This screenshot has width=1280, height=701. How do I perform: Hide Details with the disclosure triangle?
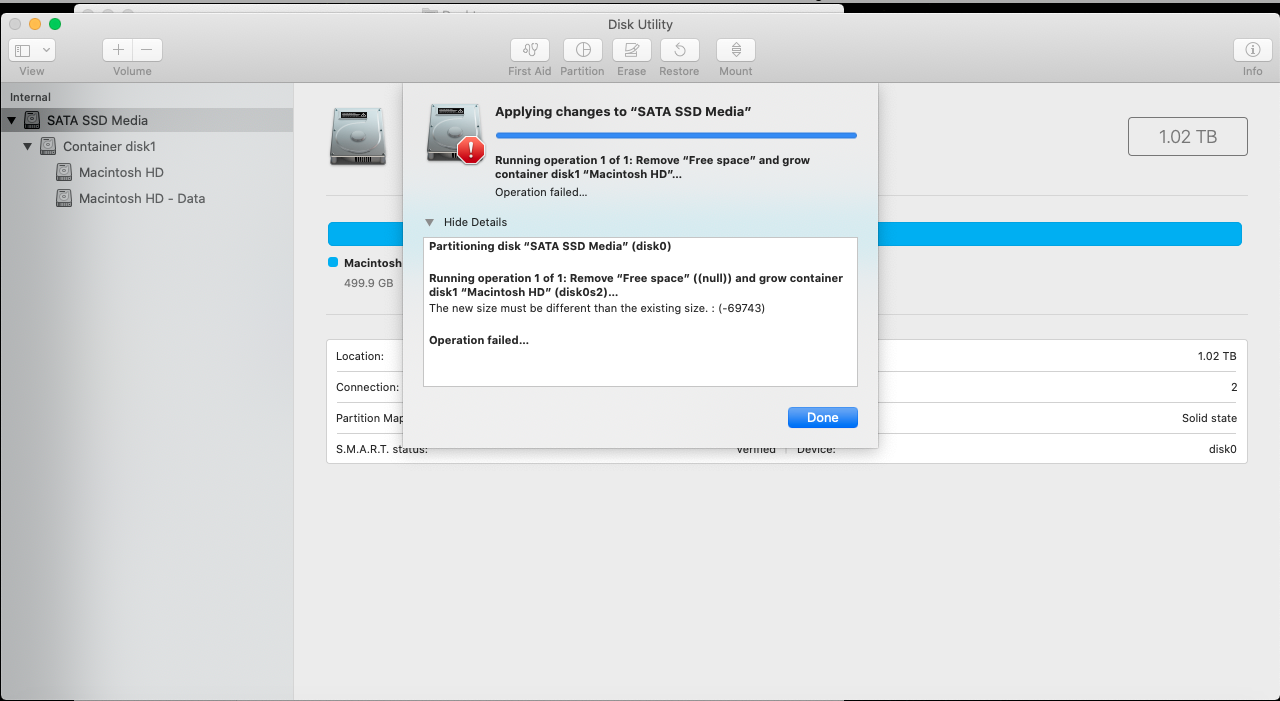pyautogui.click(x=430, y=222)
